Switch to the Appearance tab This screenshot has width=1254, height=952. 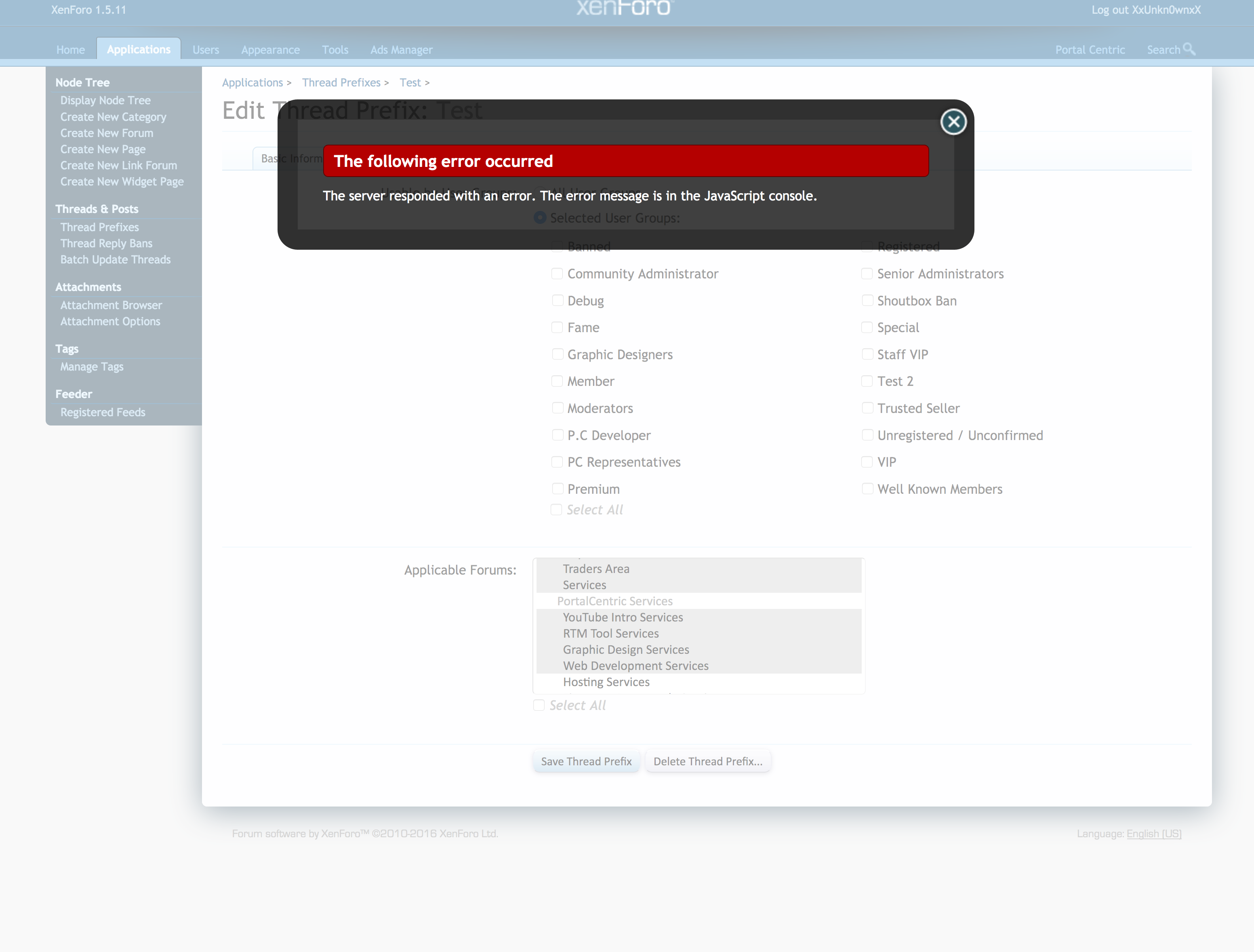click(x=270, y=50)
